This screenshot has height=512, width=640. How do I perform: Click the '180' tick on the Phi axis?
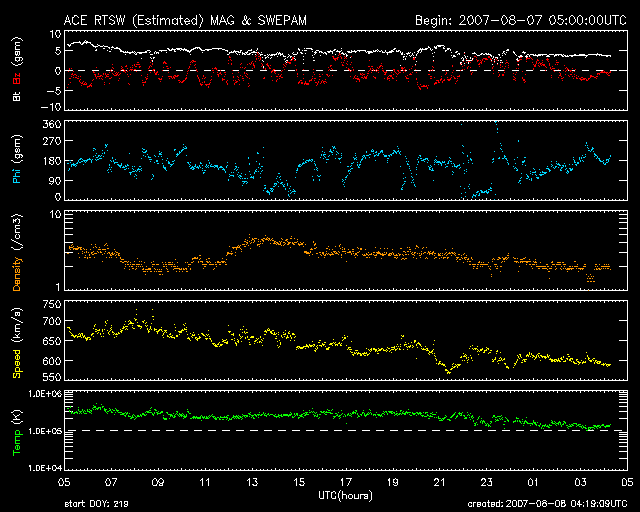click(x=52, y=161)
